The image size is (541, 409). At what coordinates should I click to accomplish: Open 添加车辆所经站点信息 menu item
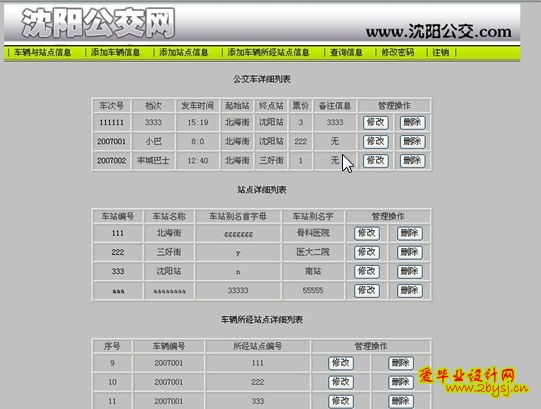coord(268,52)
